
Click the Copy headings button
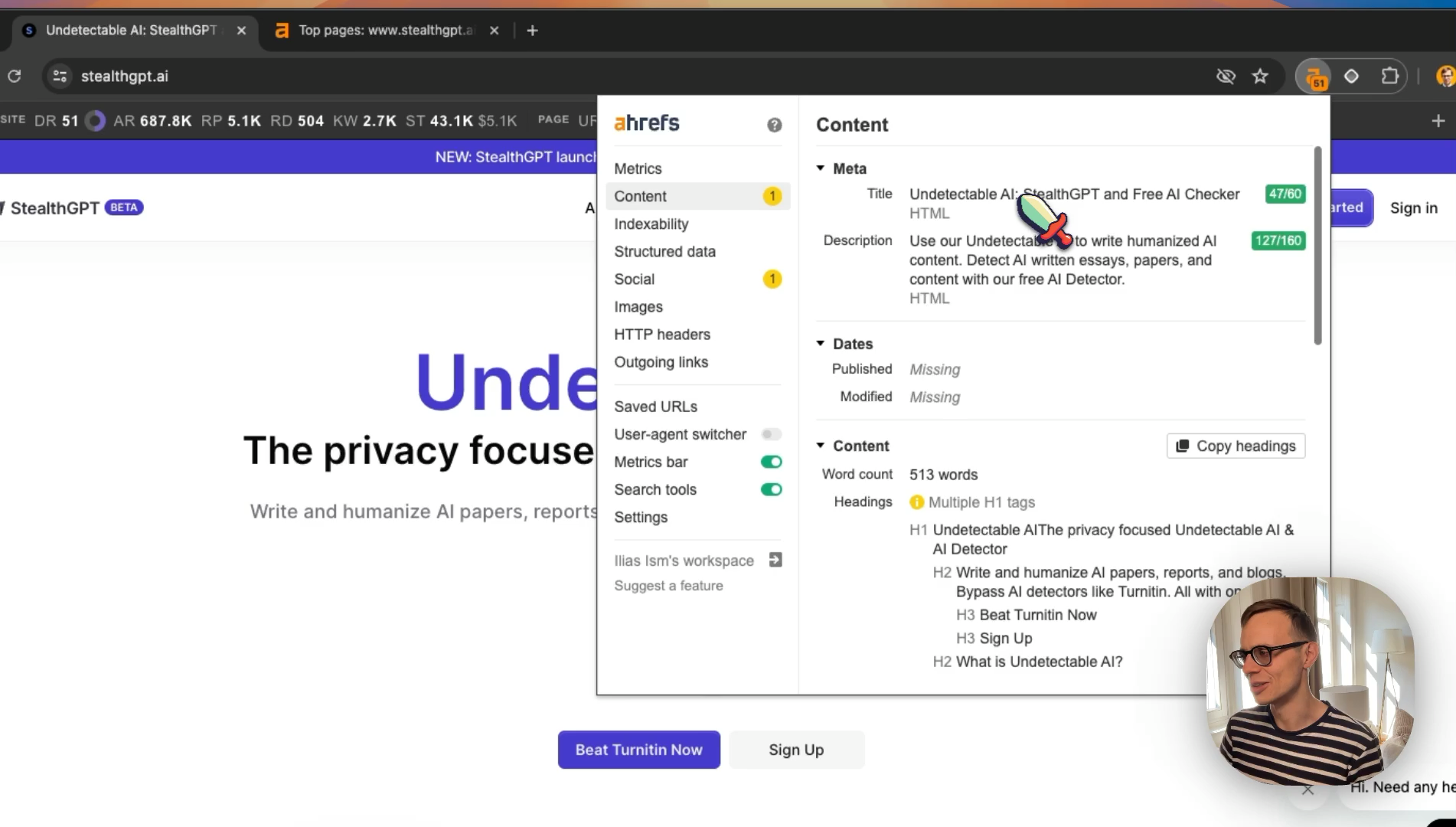tap(1236, 446)
